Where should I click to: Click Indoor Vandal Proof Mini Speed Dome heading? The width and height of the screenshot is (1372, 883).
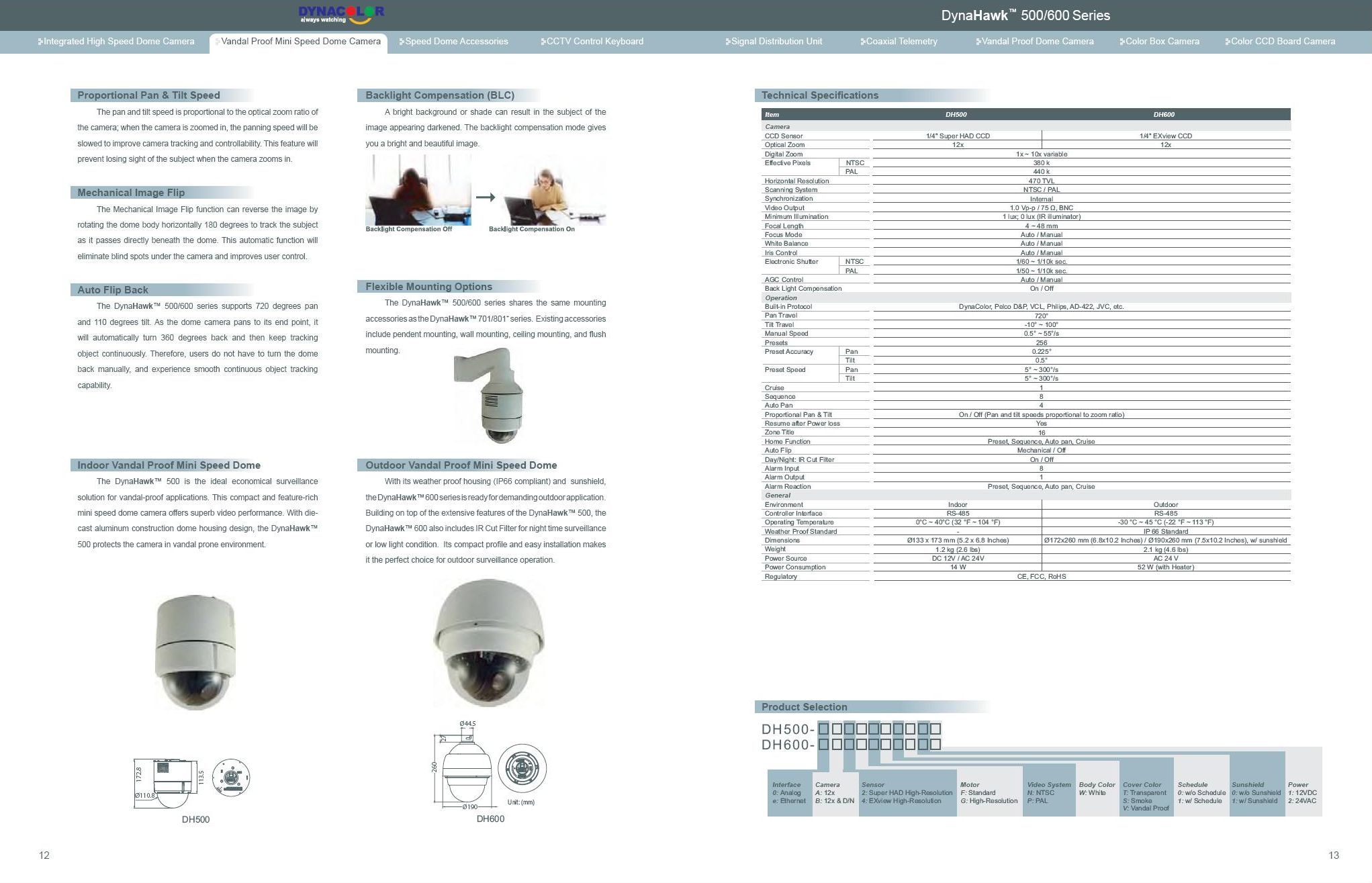169,465
